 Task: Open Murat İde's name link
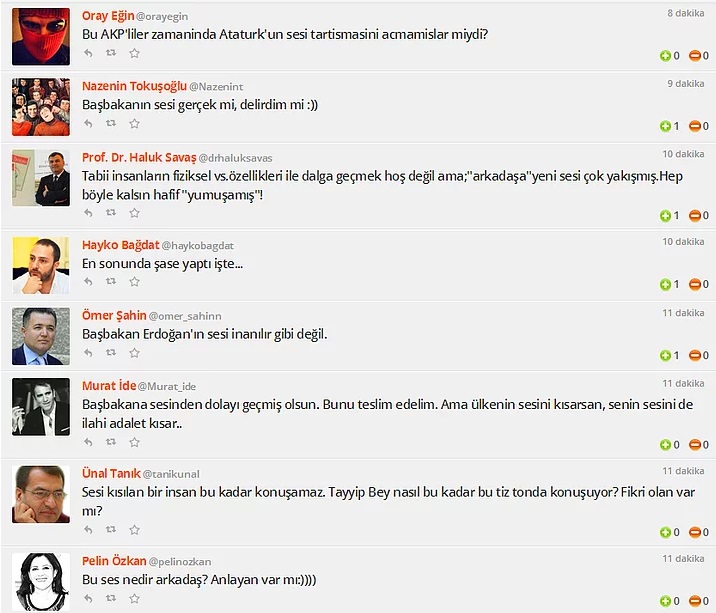[x=109, y=386]
